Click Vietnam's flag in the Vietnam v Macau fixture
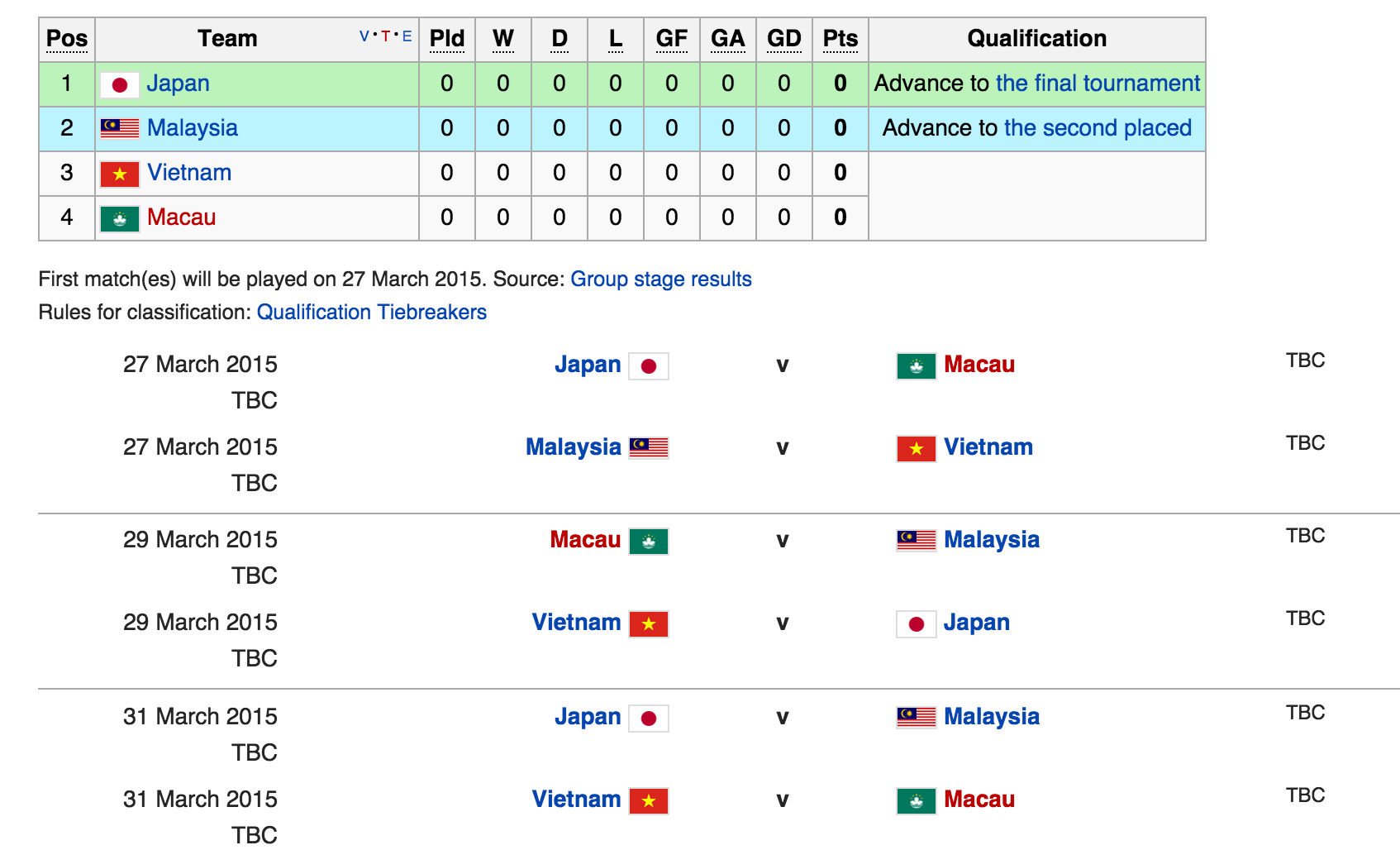 (x=649, y=800)
